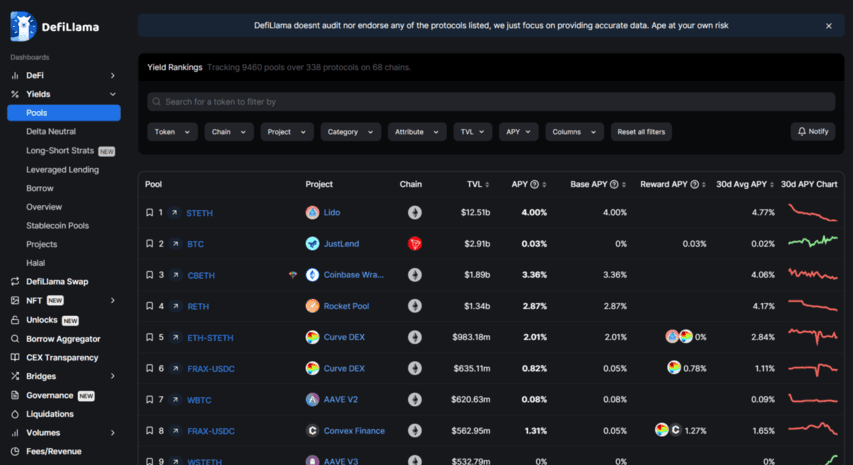Focus the token search field
This screenshot has width=853, height=465.
coord(491,102)
